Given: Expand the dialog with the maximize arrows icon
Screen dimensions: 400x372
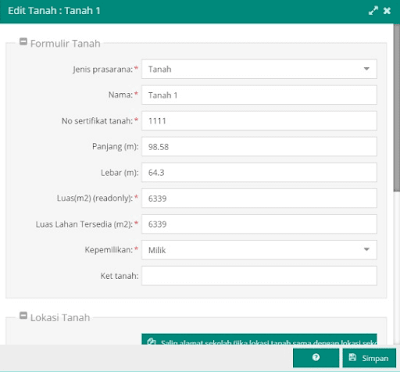Looking at the screenshot, I should (x=373, y=11).
